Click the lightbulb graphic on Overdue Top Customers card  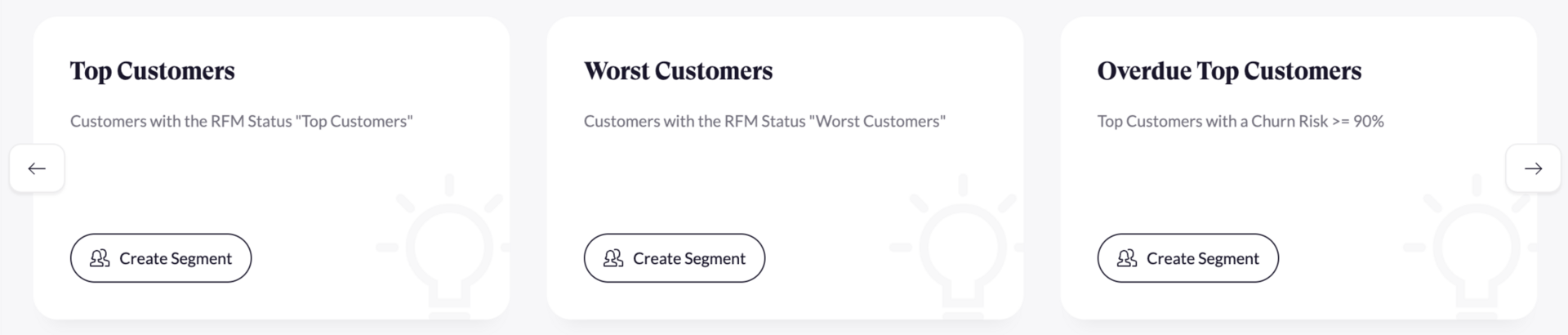click(1475, 245)
